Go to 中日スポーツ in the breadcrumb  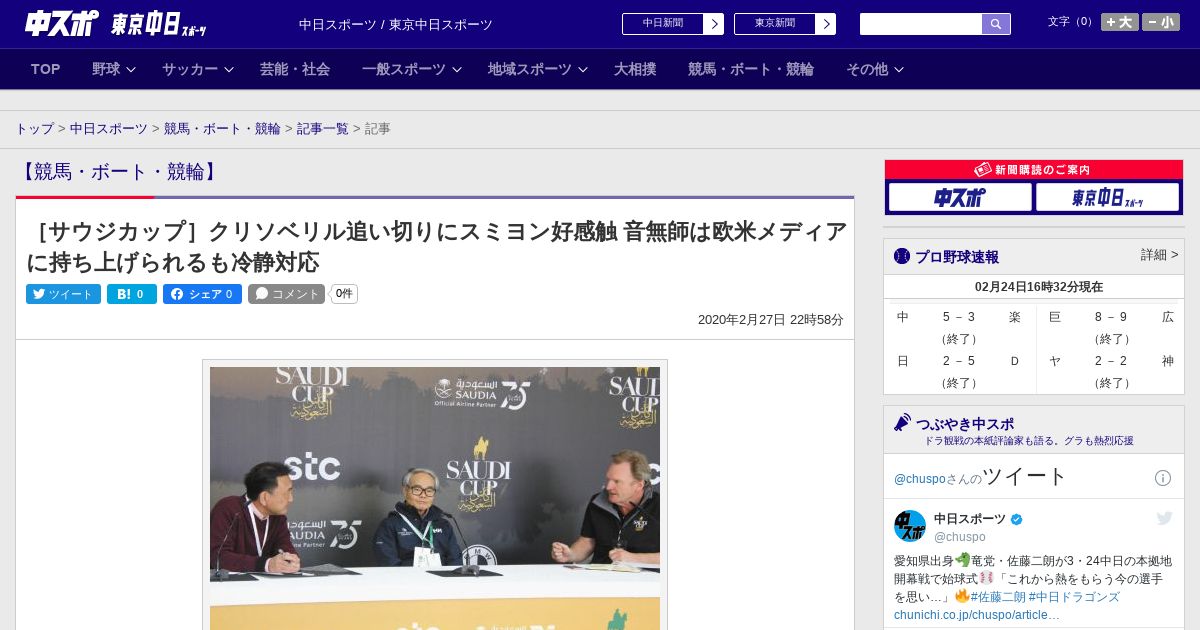[x=109, y=129]
